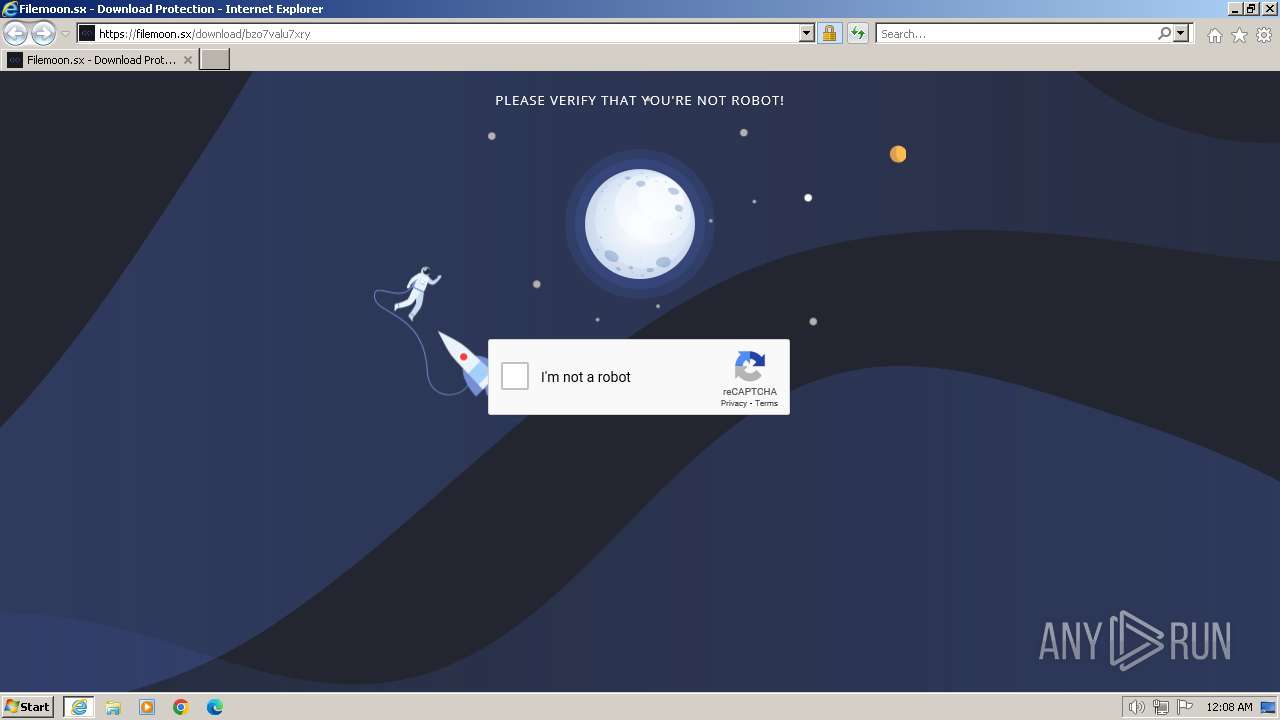Click the site favicon in address bar
Screen dimensions: 1280x720
click(x=87, y=33)
